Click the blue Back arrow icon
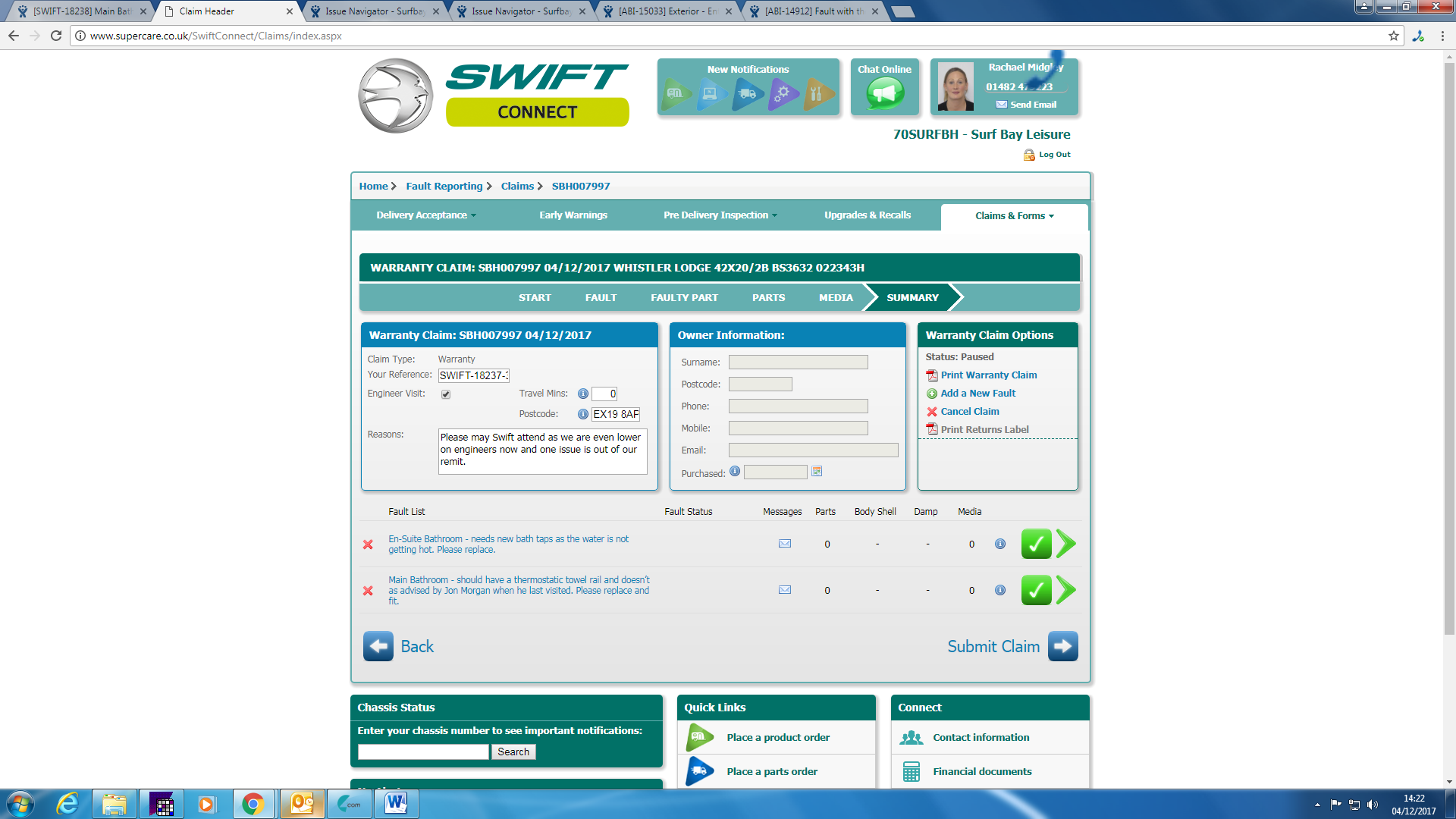 pyautogui.click(x=378, y=646)
